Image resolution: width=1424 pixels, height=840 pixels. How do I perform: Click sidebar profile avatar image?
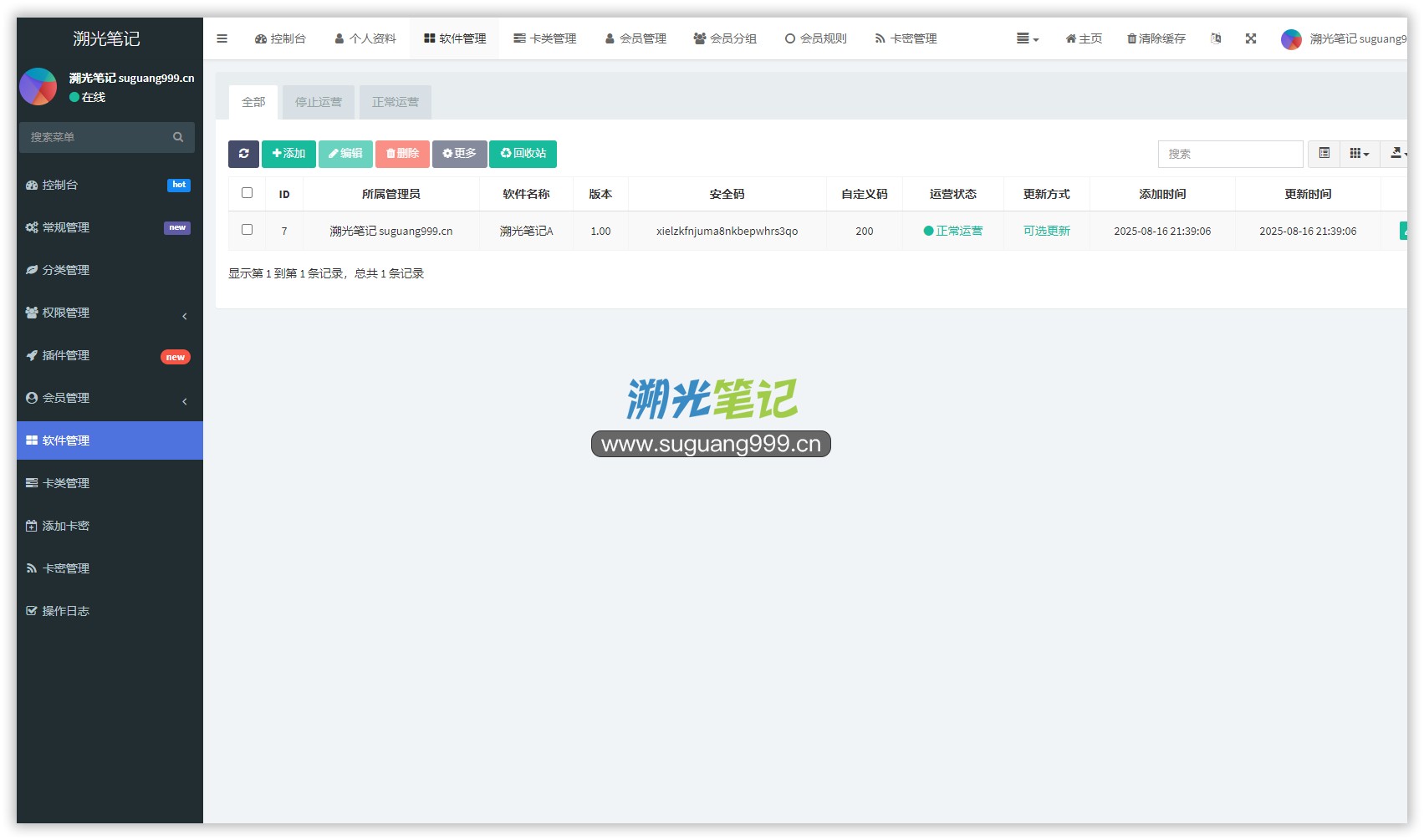[38, 87]
